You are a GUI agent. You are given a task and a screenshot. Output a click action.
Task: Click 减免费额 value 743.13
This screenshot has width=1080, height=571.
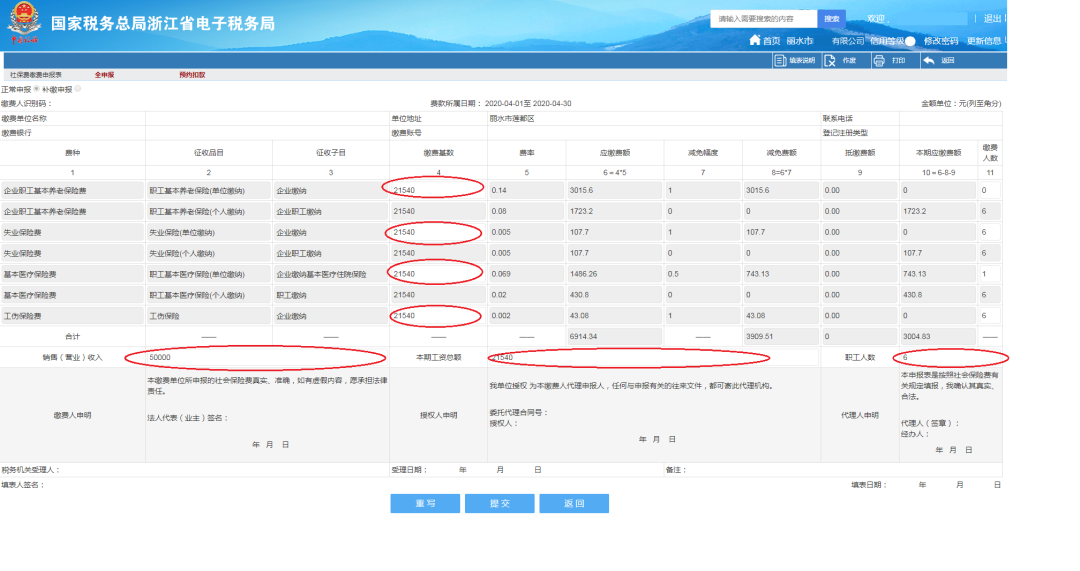(x=781, y=274)
